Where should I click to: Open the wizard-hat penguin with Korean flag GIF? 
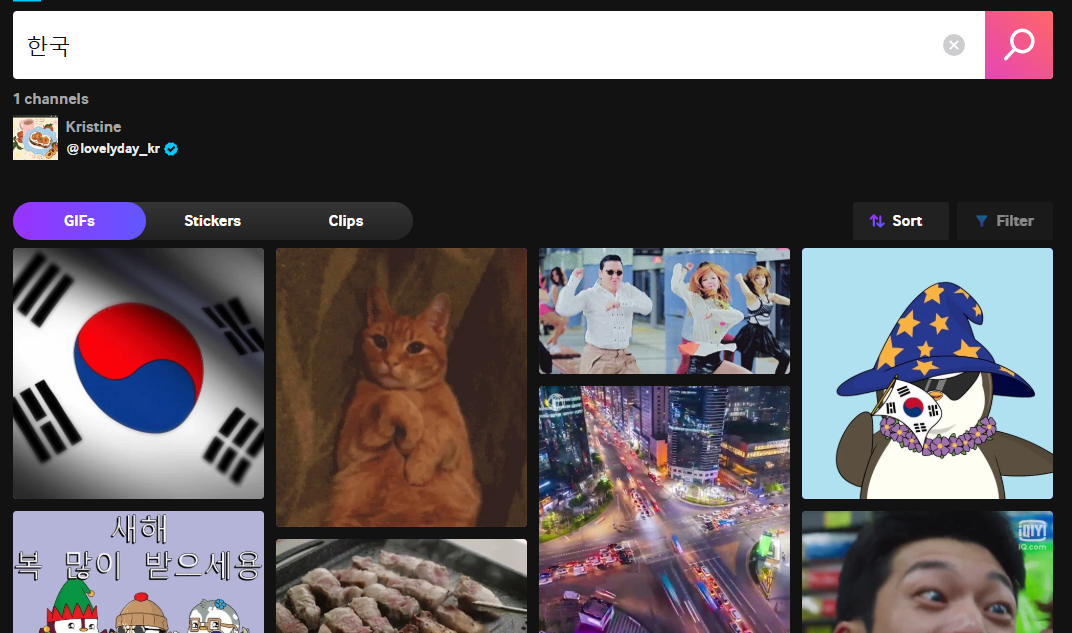(927, 373)
